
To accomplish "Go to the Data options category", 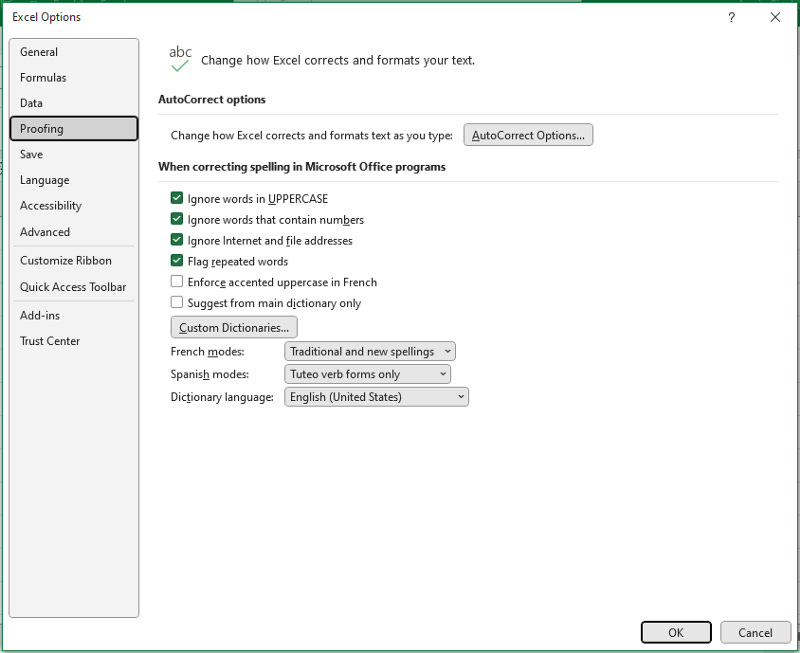I will tap(73, 103).
